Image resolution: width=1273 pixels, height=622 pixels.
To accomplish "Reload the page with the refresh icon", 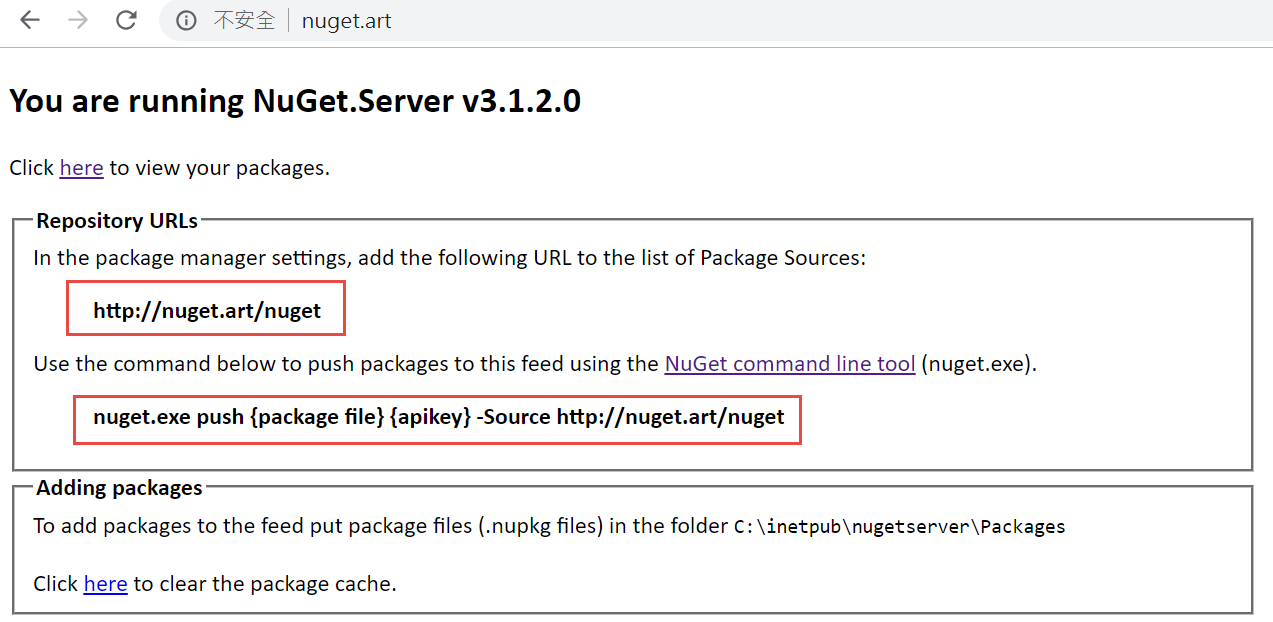I will 126,20.
